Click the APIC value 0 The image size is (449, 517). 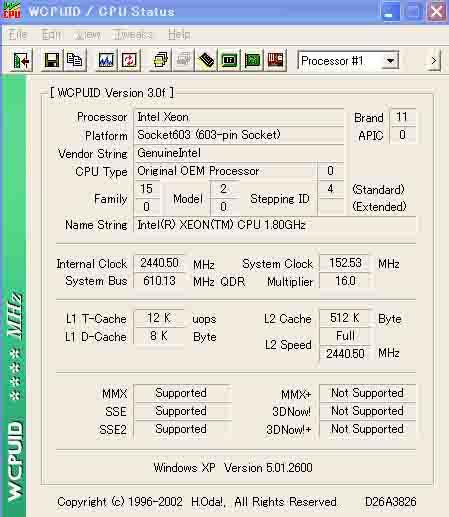pyautogui.click(x=402, y=135)
